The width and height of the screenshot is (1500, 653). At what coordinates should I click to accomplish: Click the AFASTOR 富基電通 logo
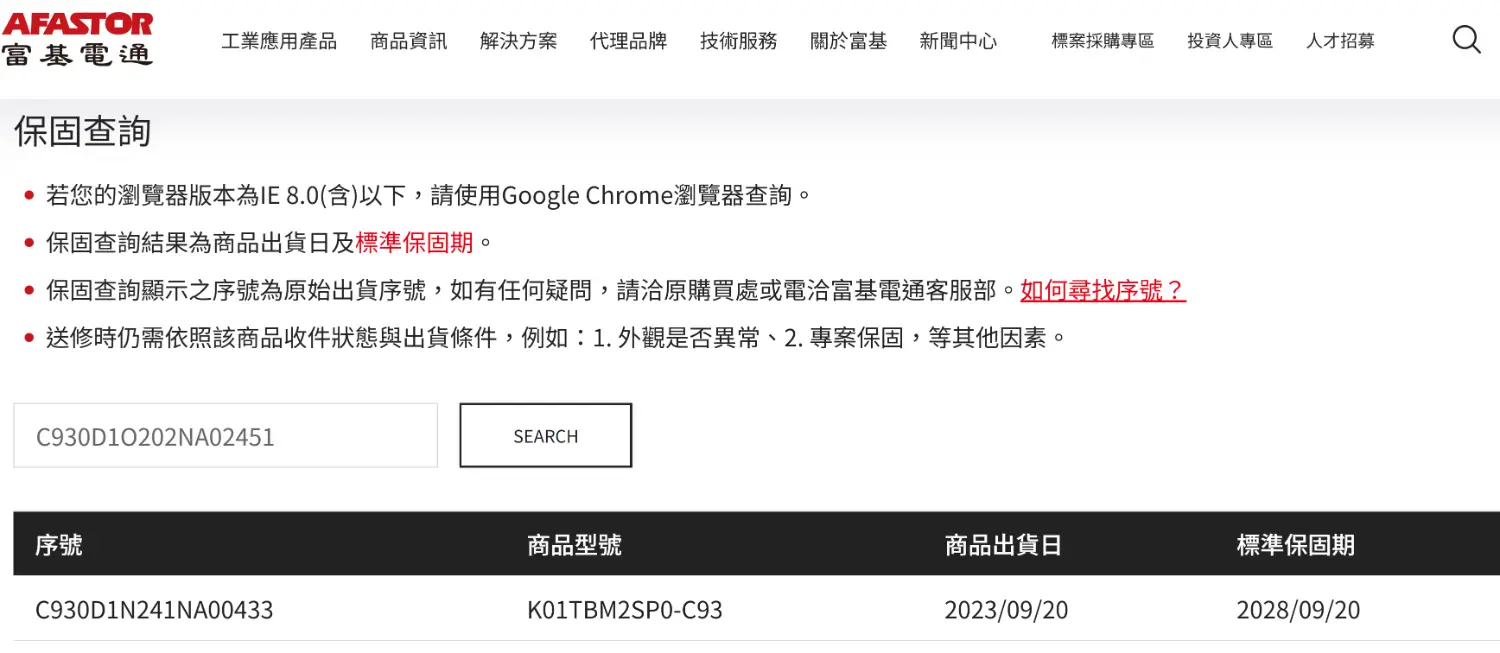click(x=77, y=39)
